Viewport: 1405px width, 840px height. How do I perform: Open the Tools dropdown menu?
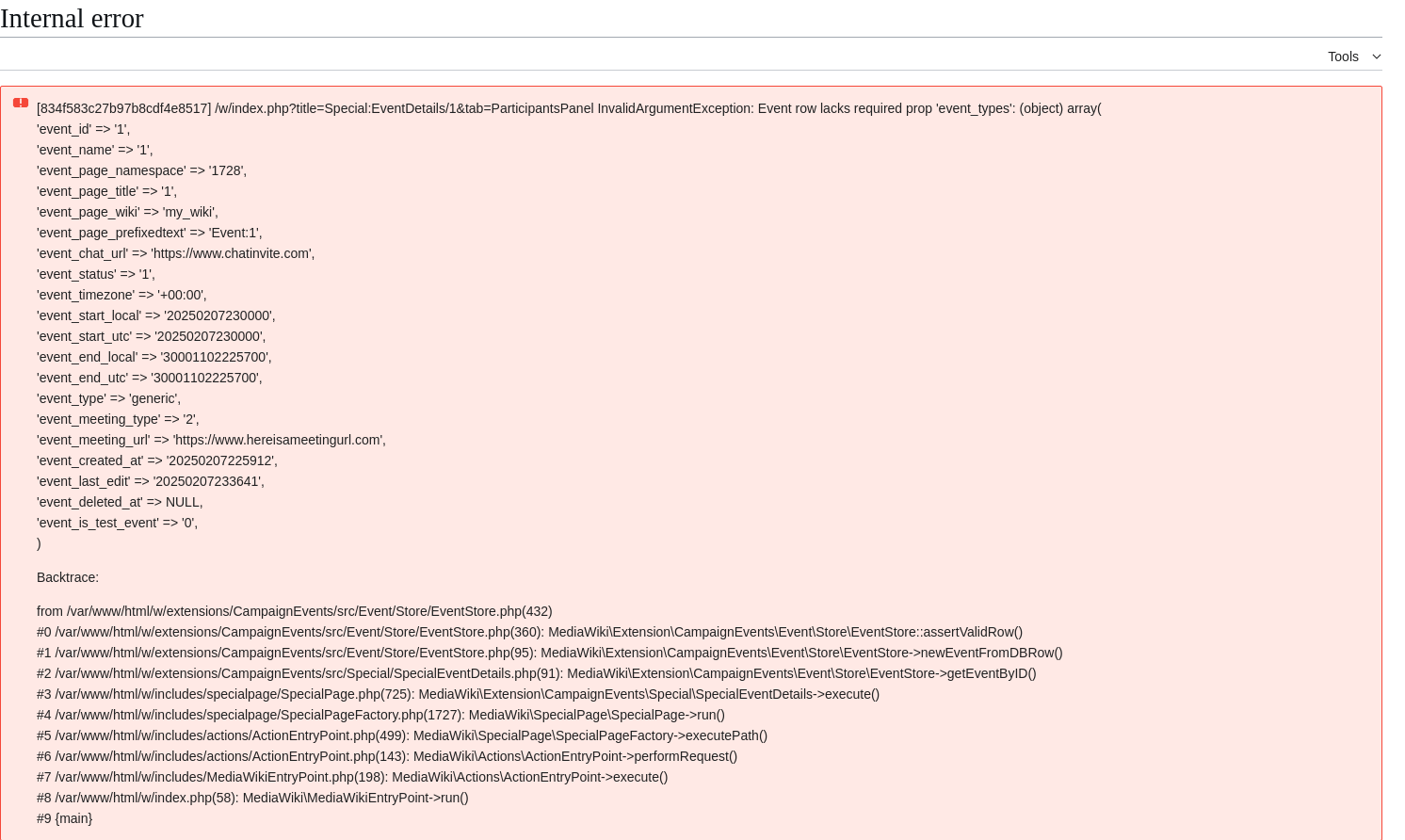point(1353,57)
